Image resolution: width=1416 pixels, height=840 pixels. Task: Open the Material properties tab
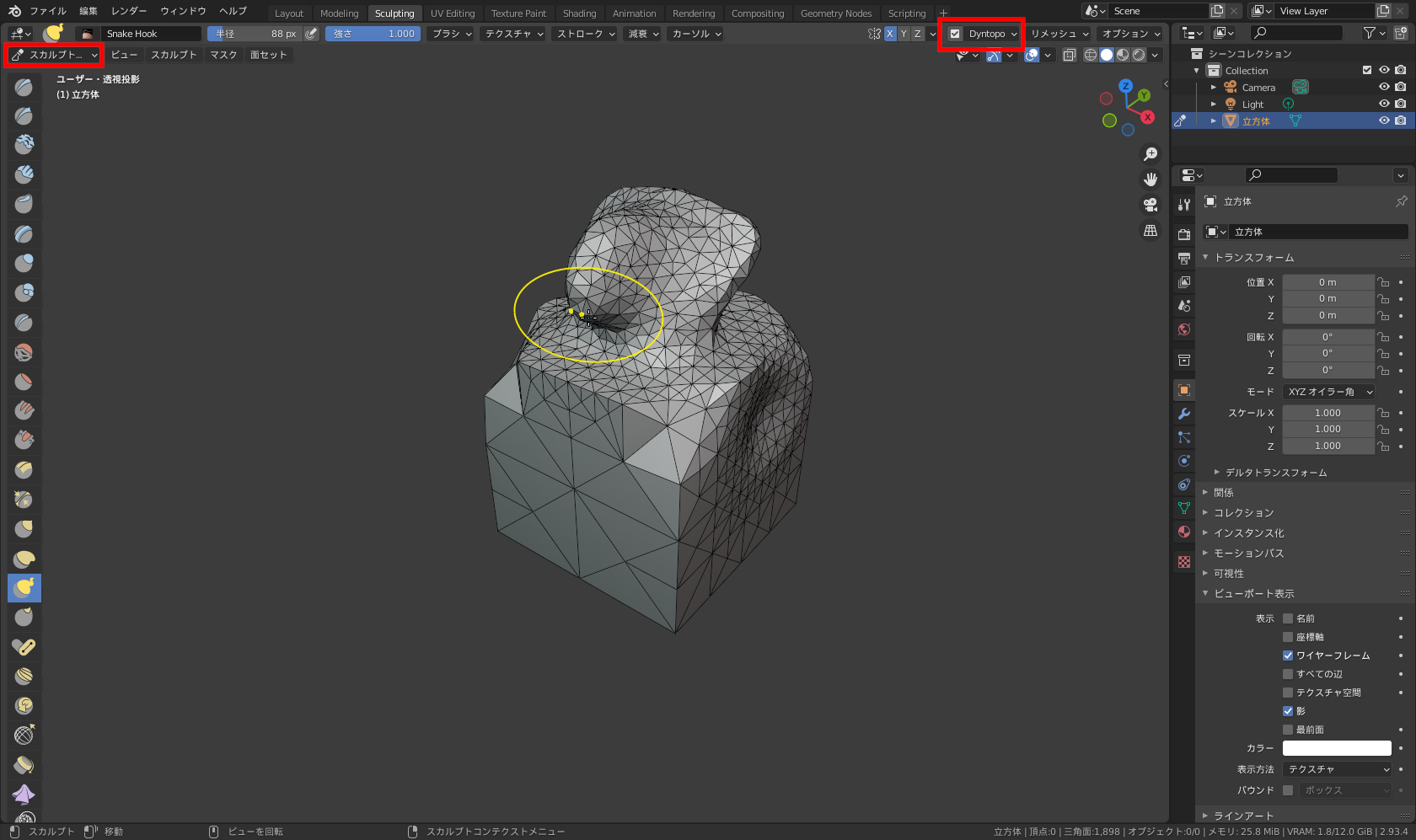pyautogui.click(x=1184, y=532)
